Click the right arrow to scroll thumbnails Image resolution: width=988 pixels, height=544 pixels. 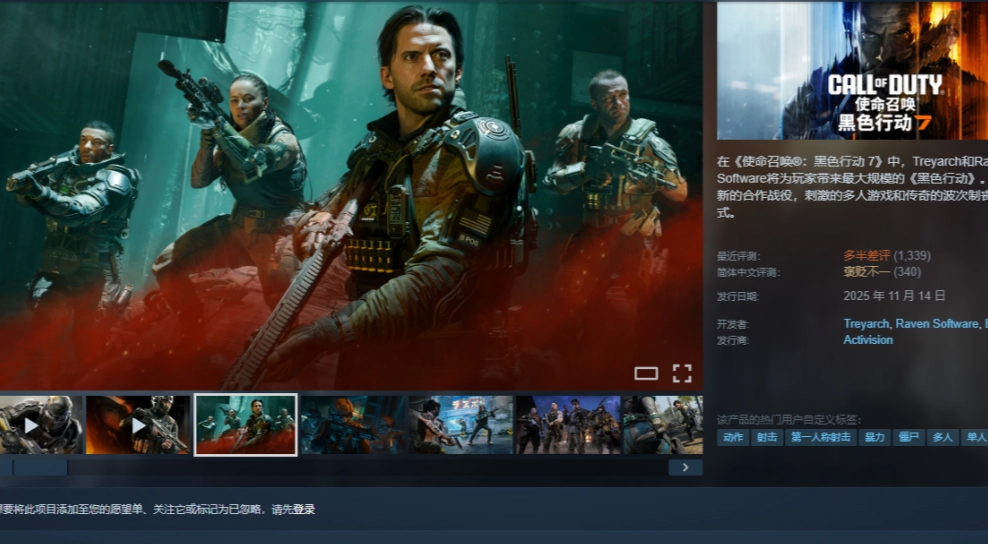tap(685, 467)
